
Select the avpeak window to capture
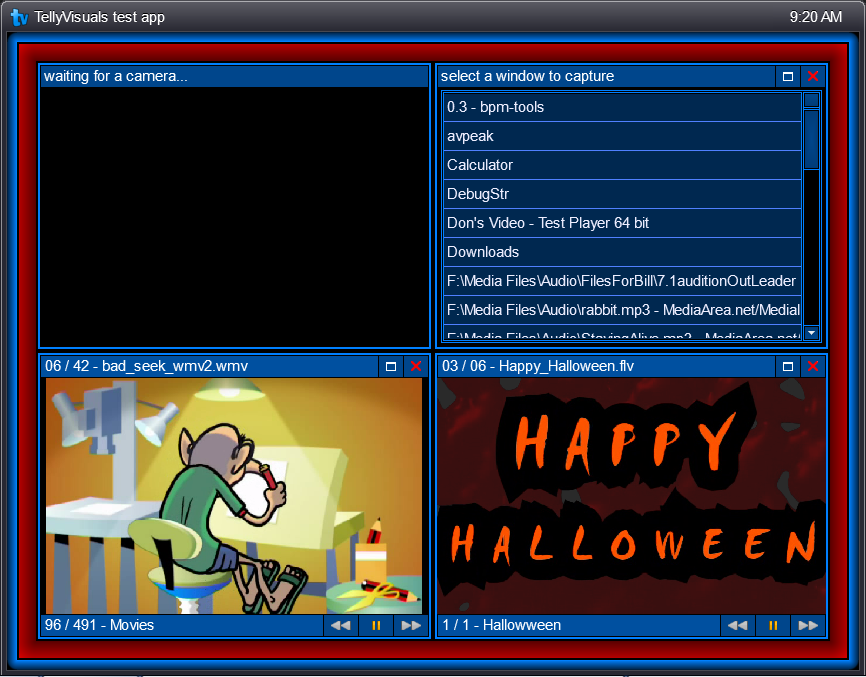(x=622, y=136)
